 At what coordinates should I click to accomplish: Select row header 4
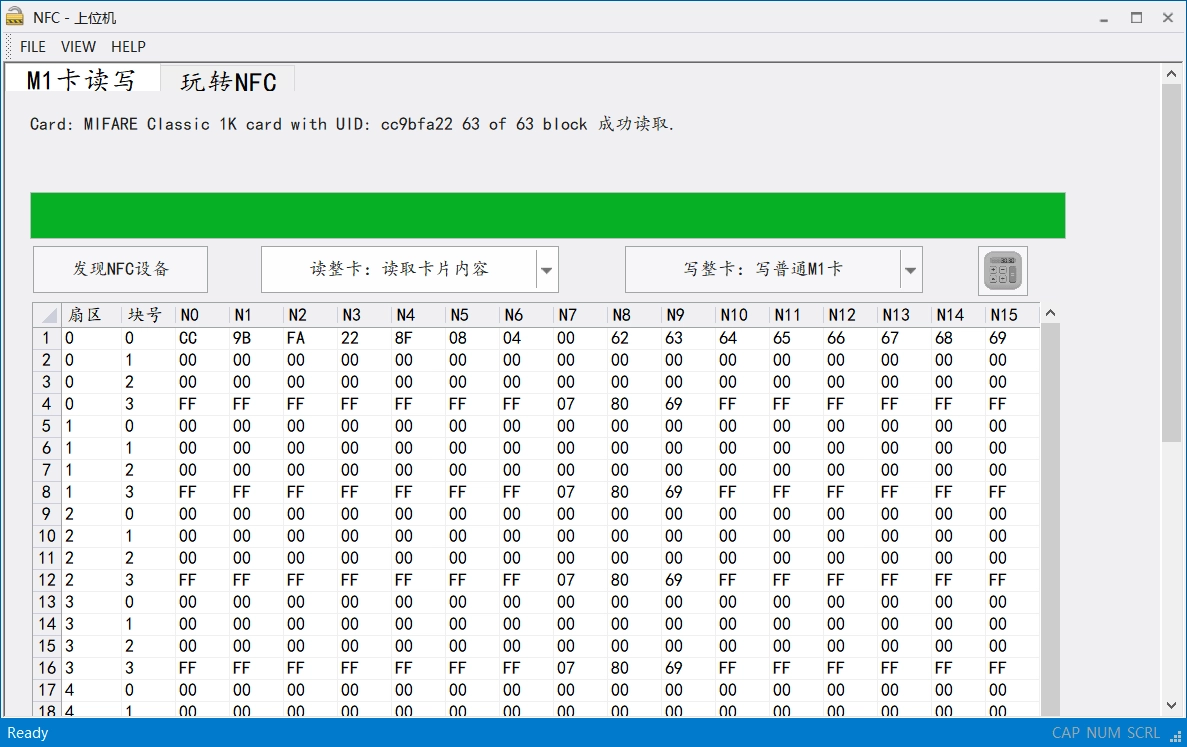coord(47,404)
